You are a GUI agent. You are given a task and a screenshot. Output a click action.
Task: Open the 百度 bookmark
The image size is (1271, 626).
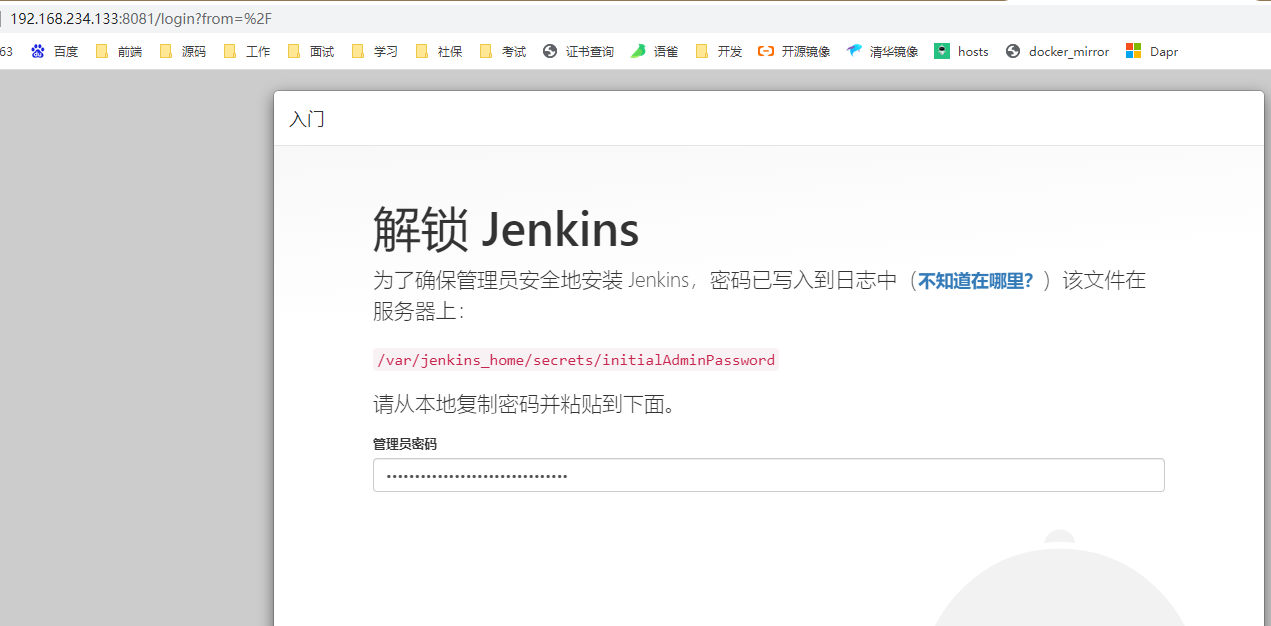click(54, 51)
